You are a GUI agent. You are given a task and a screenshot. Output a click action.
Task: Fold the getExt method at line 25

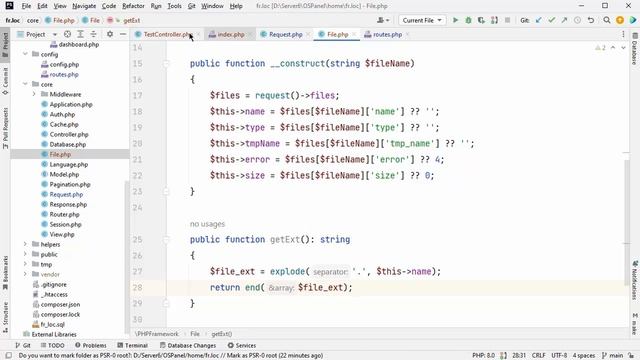[166, 240]
